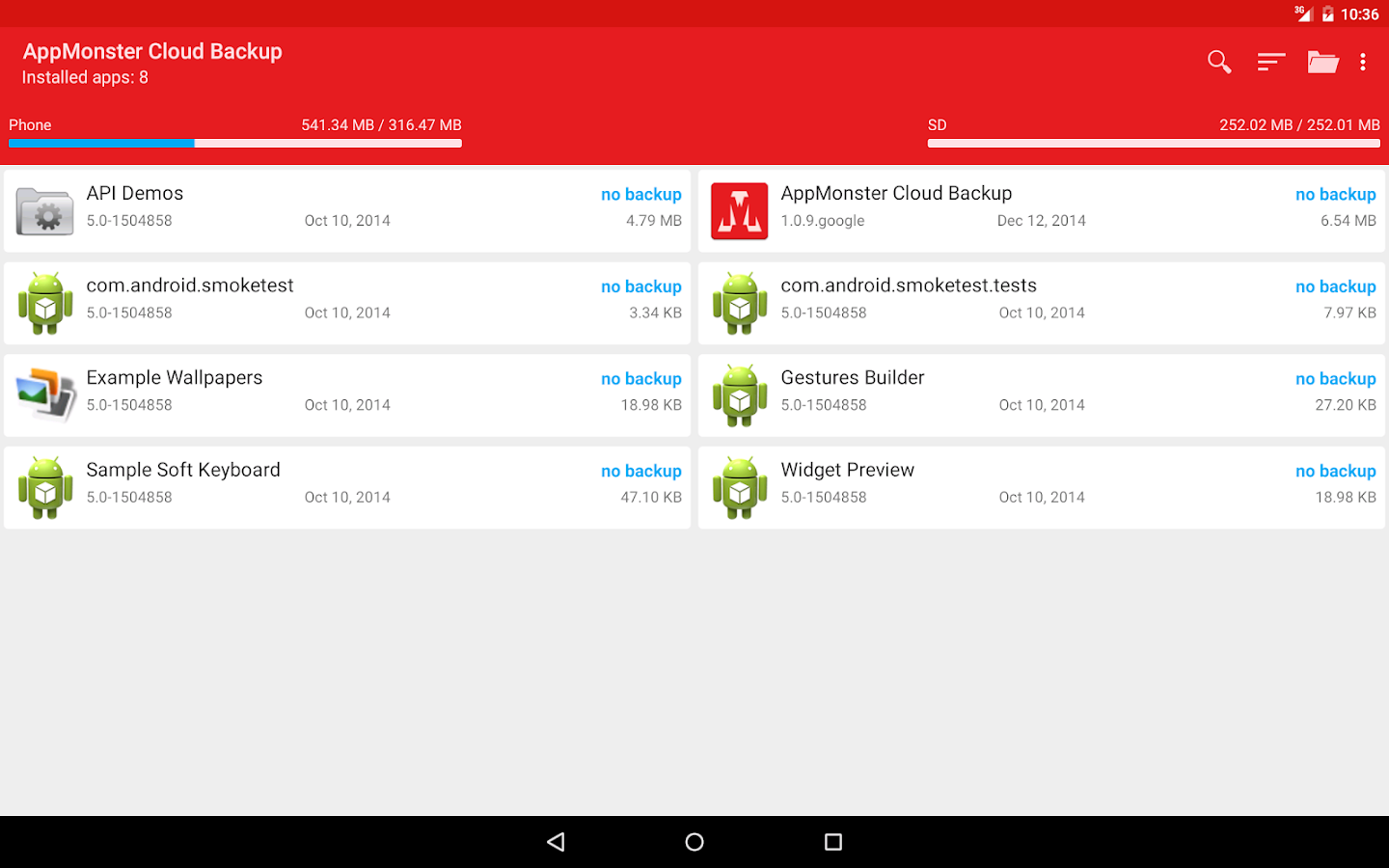1389x868 pixels.
Task: Select the Gestures Builder app name
Action: (x=853, y=378)
